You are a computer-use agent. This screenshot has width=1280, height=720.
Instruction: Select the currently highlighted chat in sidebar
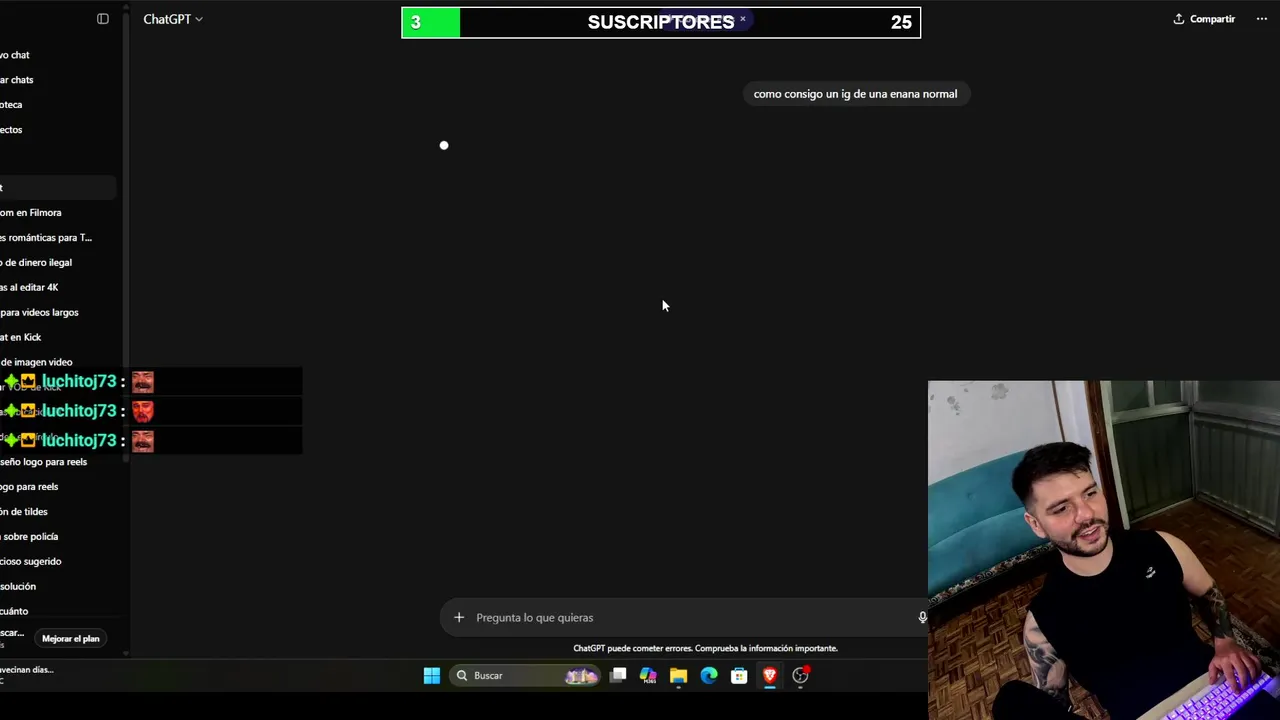58,187
